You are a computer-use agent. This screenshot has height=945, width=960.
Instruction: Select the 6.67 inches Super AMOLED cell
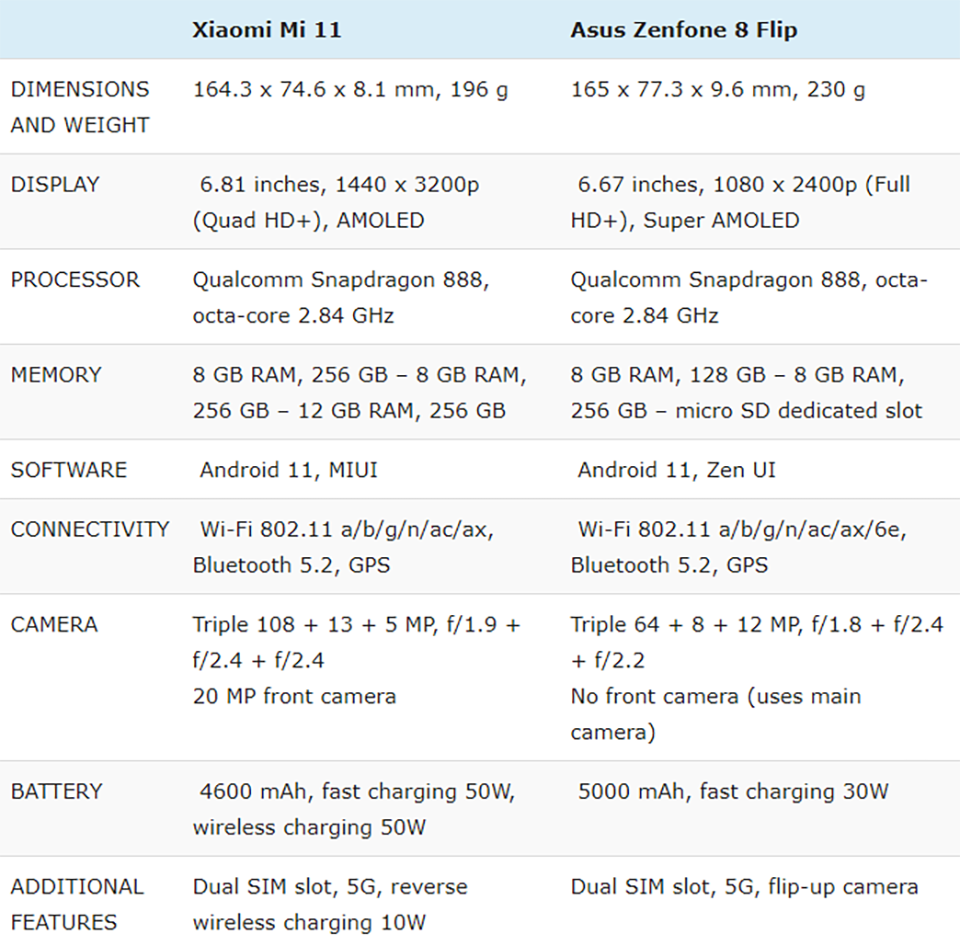[741, 203]
